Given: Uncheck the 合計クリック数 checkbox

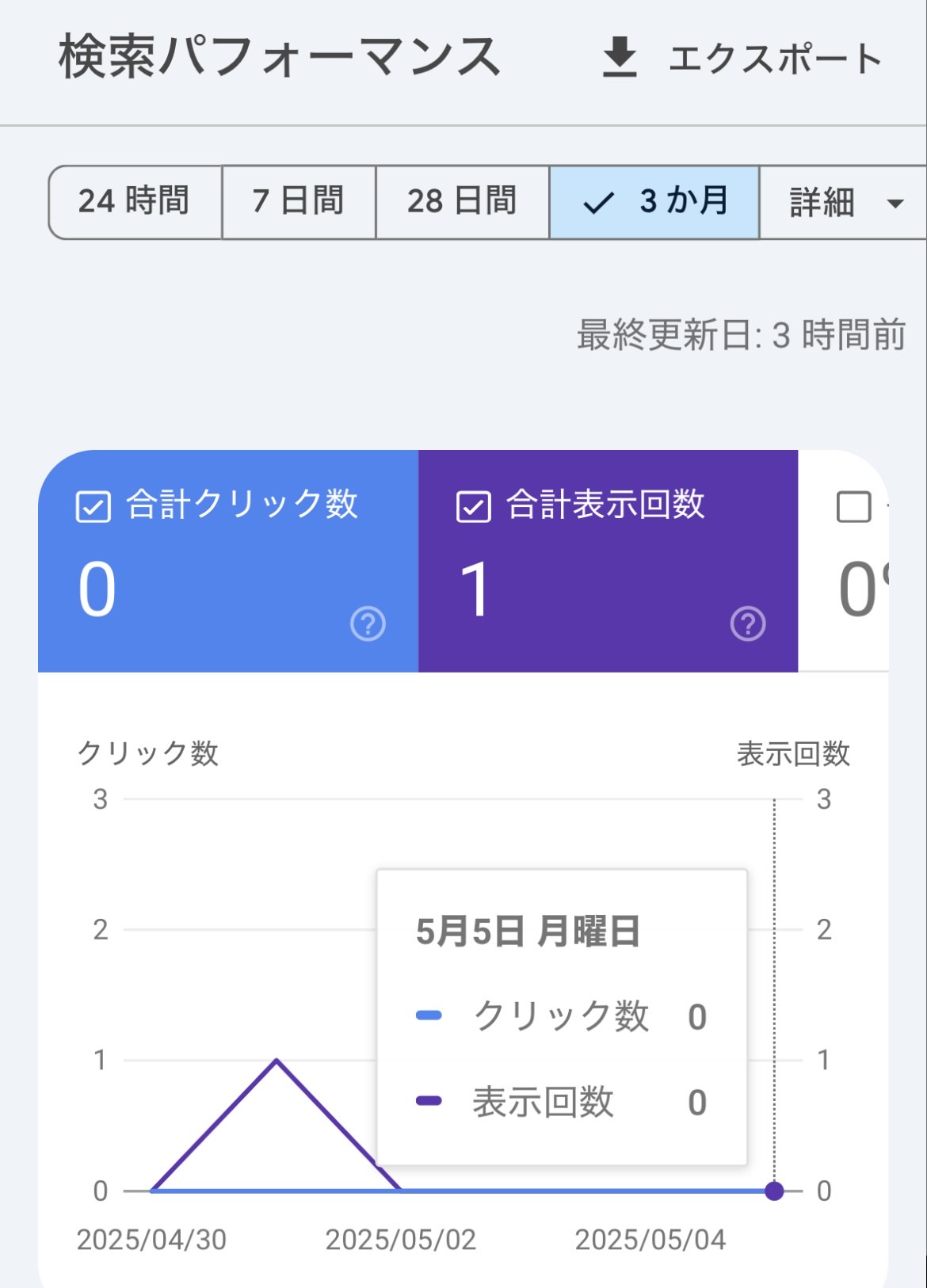Looking at the screenshot, I should (93, 507).
